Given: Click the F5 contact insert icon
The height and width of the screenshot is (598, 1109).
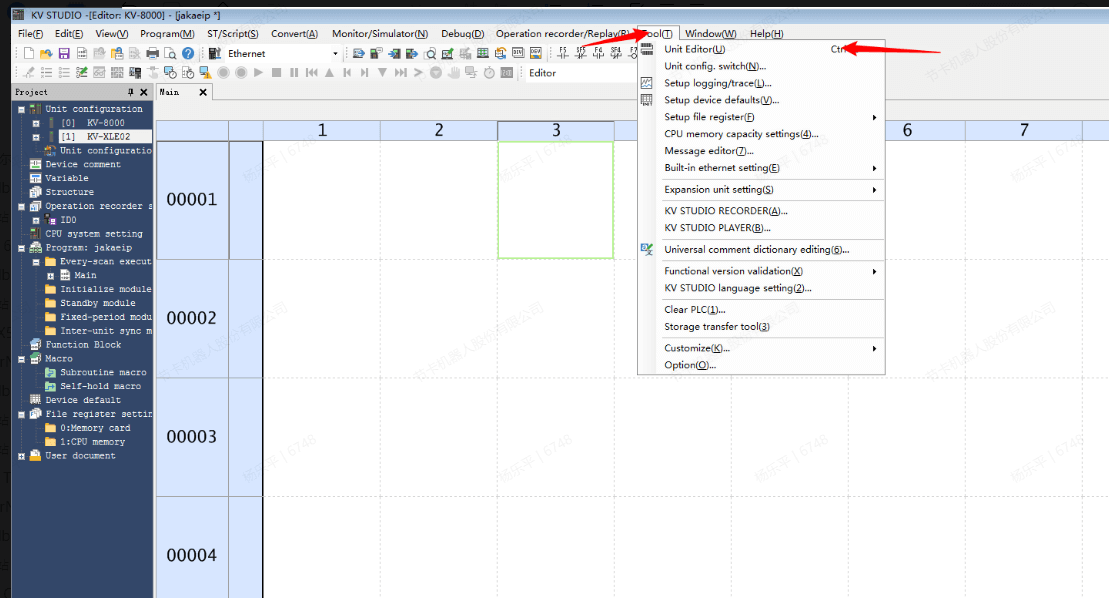Looking at the screenshot, I should click(562, 53).
